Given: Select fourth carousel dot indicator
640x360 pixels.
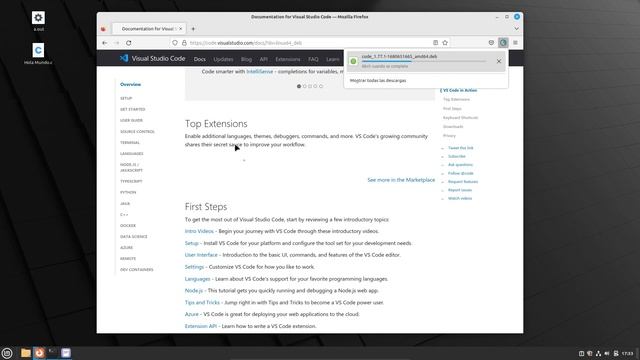Looking at the screenshot, I should pos(315,86).
